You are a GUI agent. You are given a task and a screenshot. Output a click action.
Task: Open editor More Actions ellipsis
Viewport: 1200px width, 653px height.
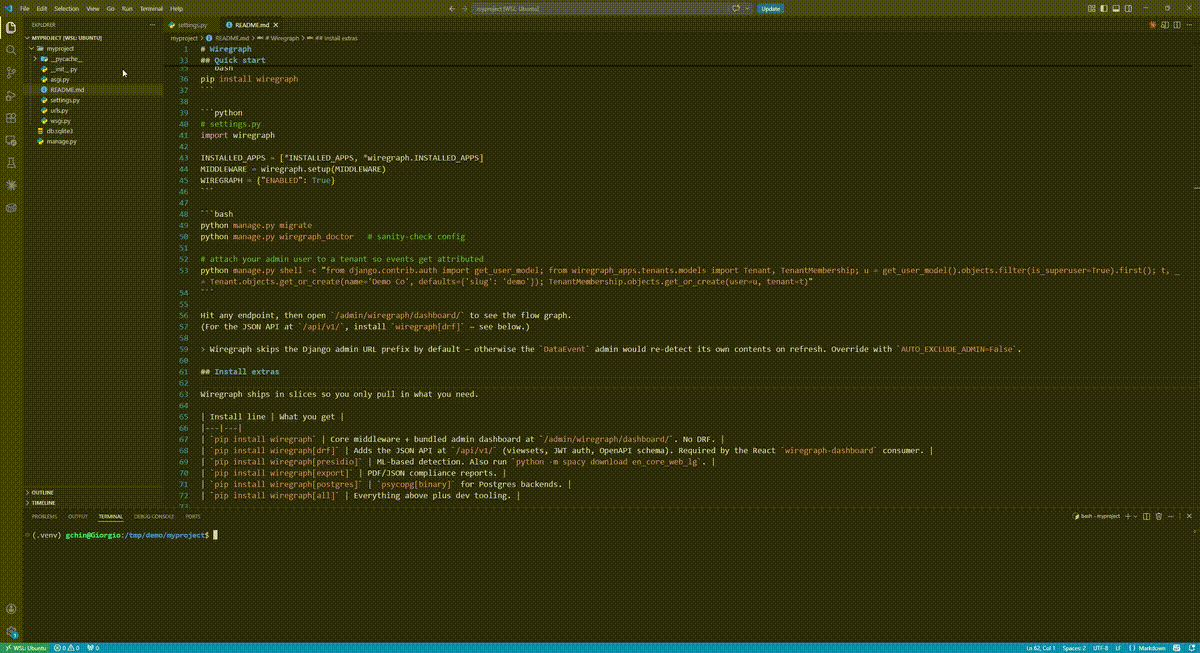pos(1188,25)
